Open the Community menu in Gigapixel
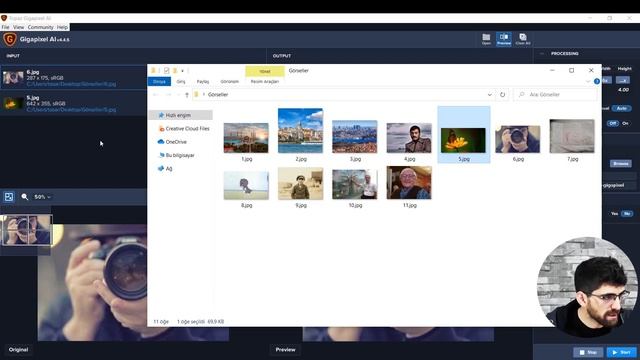640x360 pixels. pyautogui.click(x=40, y=27)
